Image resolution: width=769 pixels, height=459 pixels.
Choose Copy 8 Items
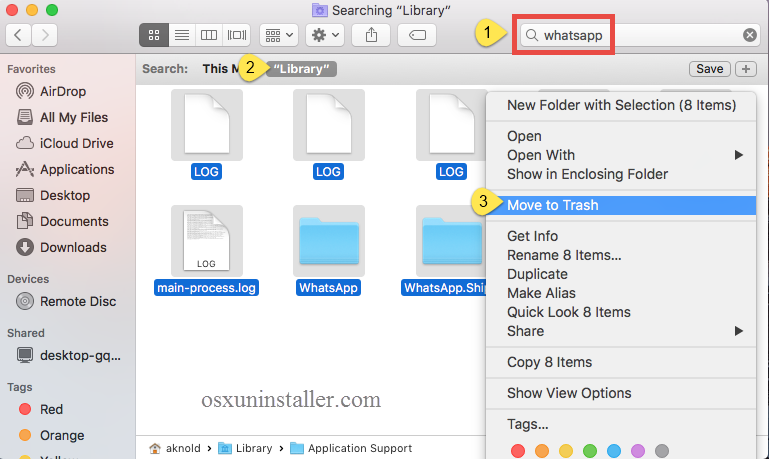pos(621,362)
